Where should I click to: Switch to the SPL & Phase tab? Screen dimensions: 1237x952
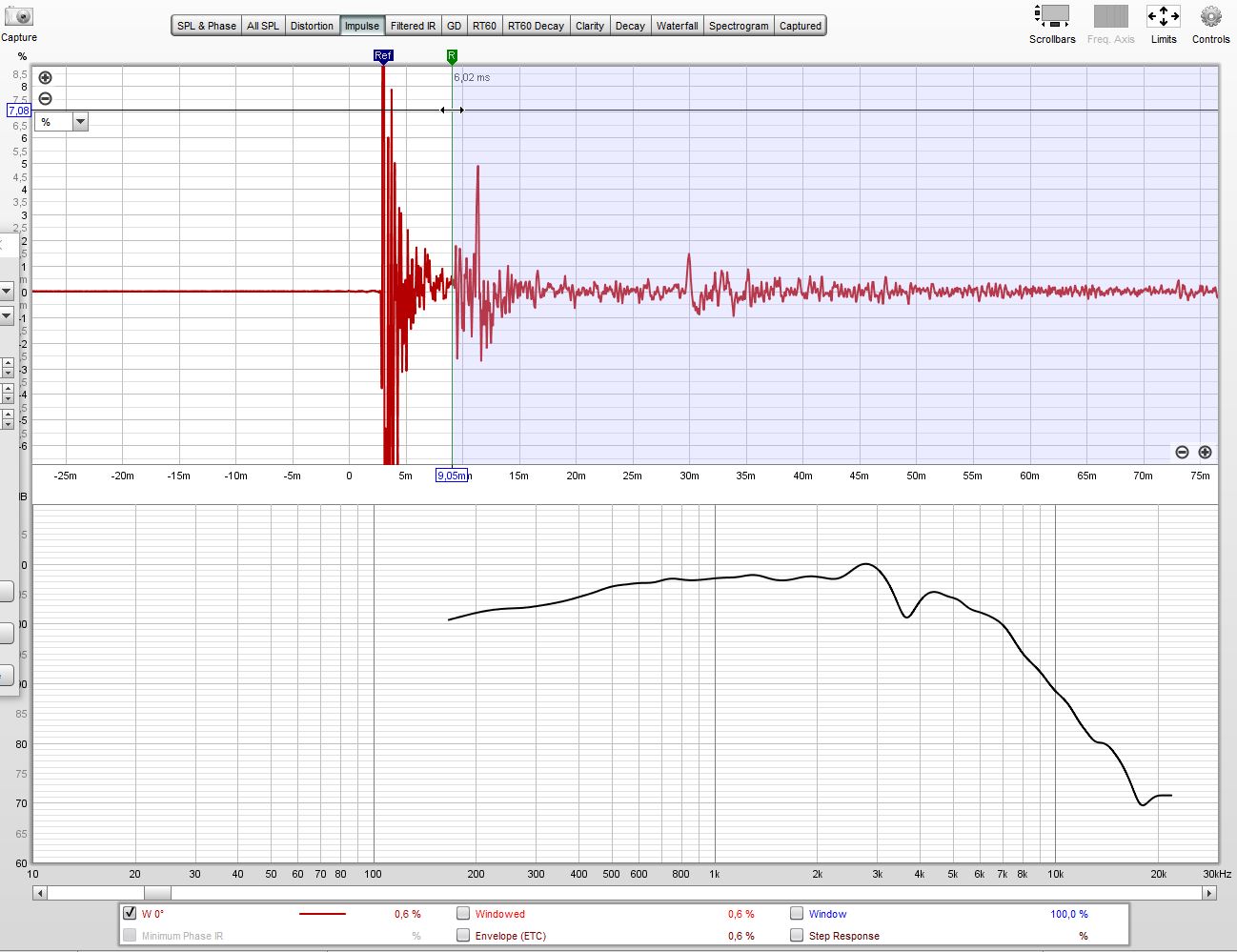(207, 26)
